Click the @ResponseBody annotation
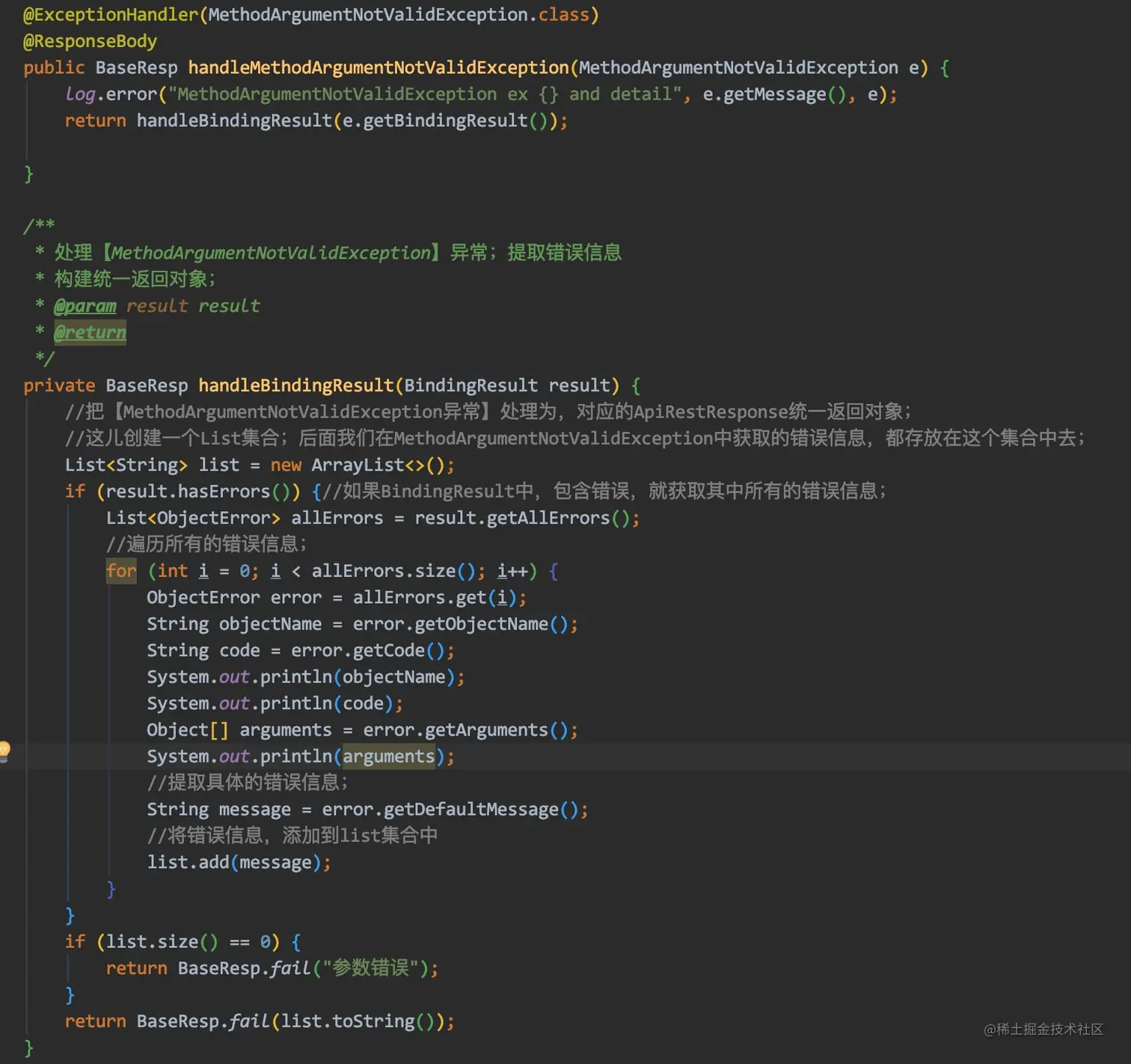This screenshot has width=1131, height=1064. (x=90, y=41)
